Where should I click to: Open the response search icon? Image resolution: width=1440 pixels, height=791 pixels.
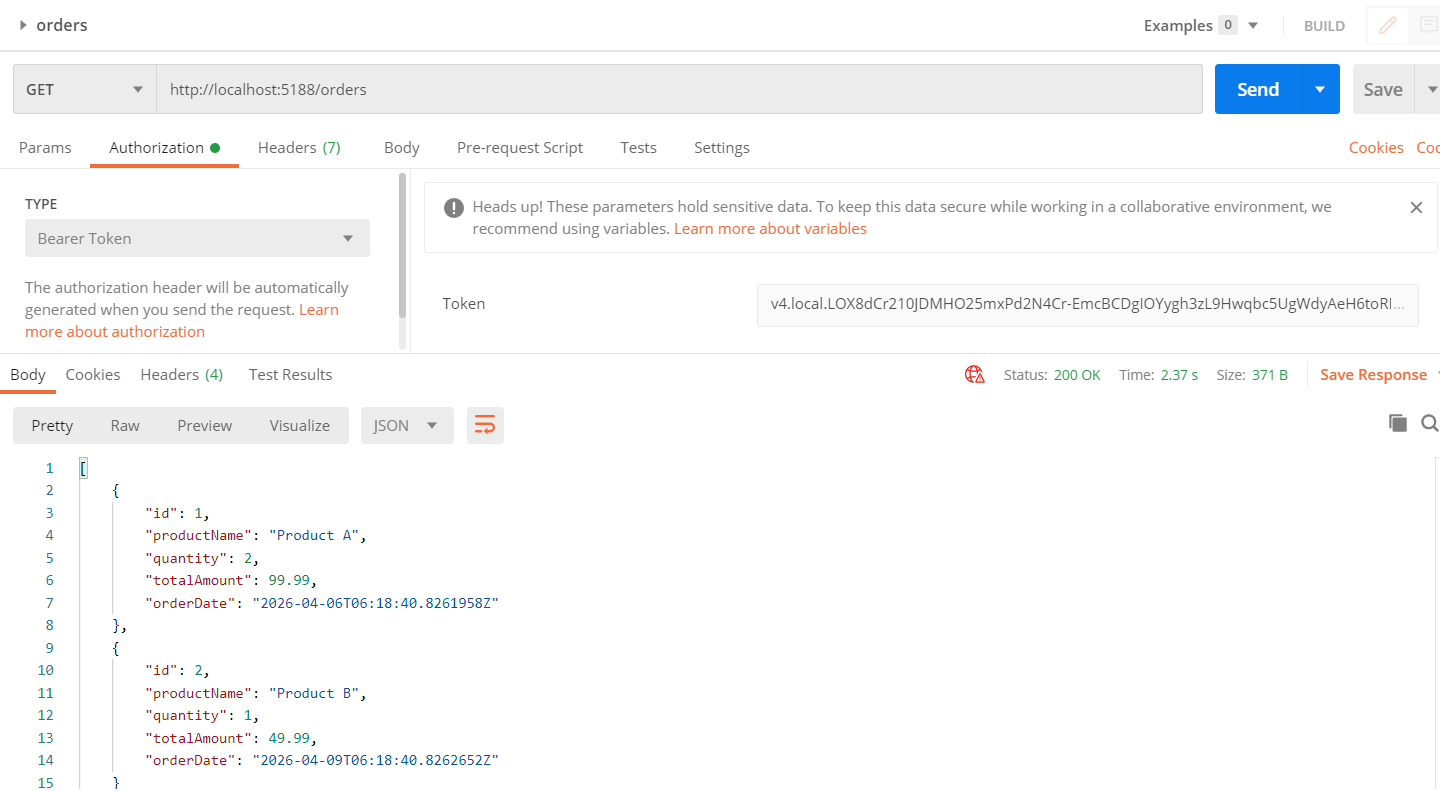pos(1429,423)
